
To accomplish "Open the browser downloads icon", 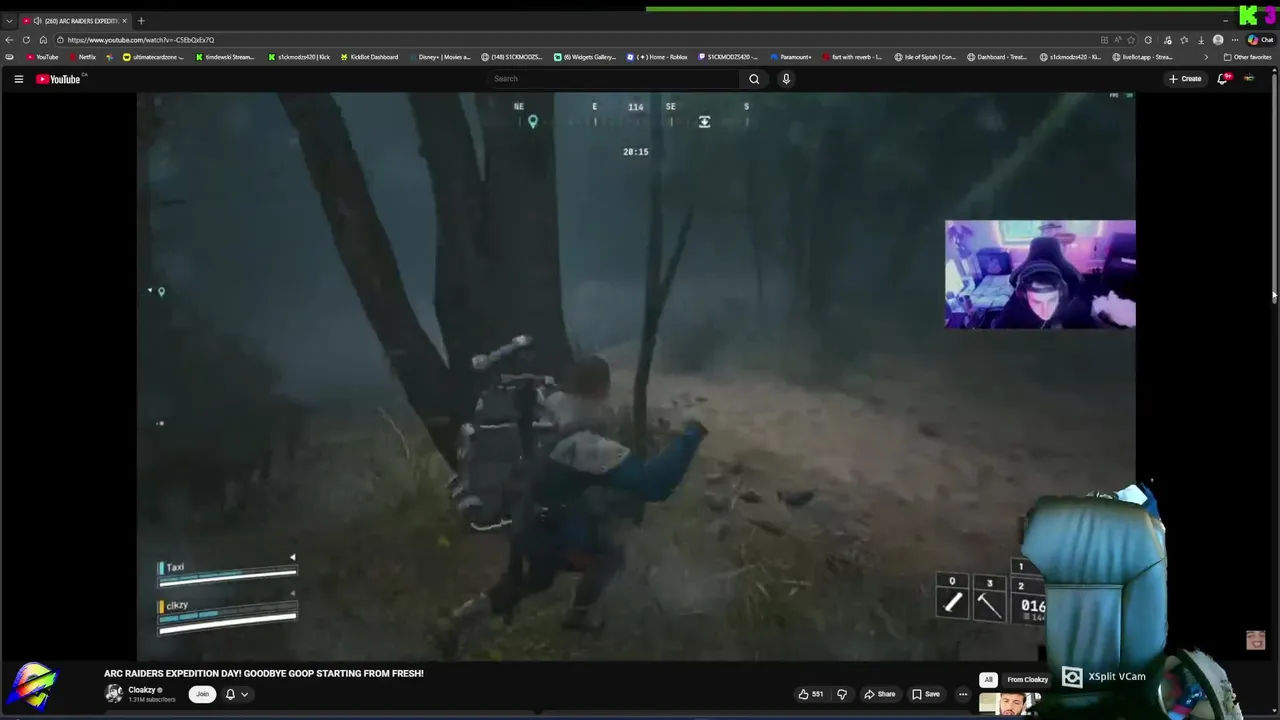I will [x=1200, y=40].
